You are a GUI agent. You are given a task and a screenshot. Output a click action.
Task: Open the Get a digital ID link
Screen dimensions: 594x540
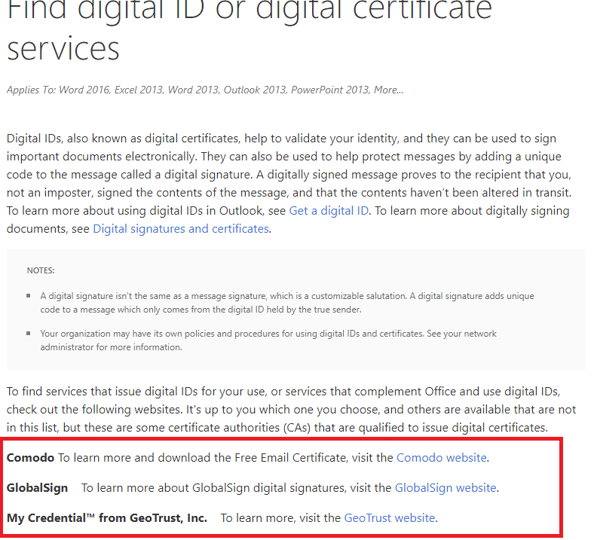tap(328, 211)
